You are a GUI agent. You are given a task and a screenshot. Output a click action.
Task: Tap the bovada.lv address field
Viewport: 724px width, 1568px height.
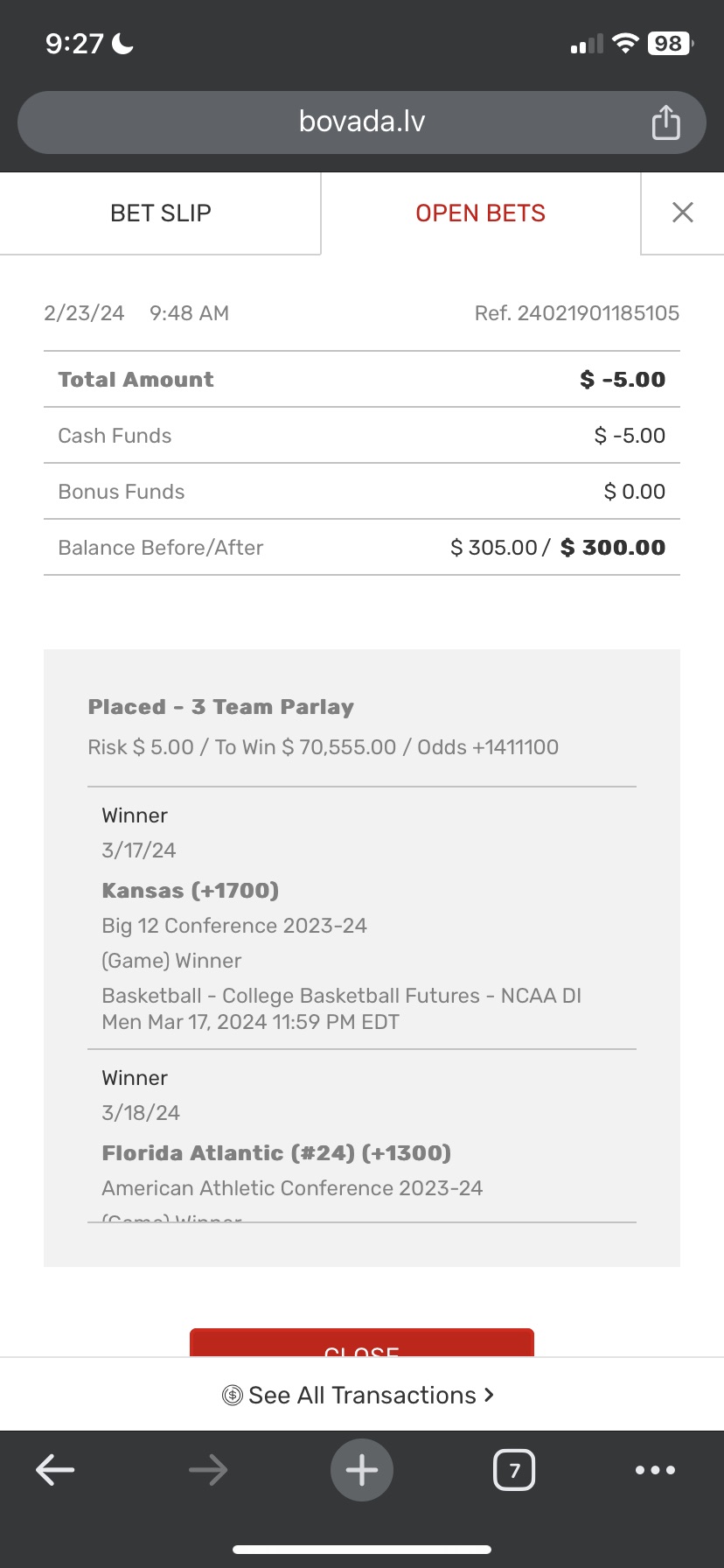tap(361, 122)
